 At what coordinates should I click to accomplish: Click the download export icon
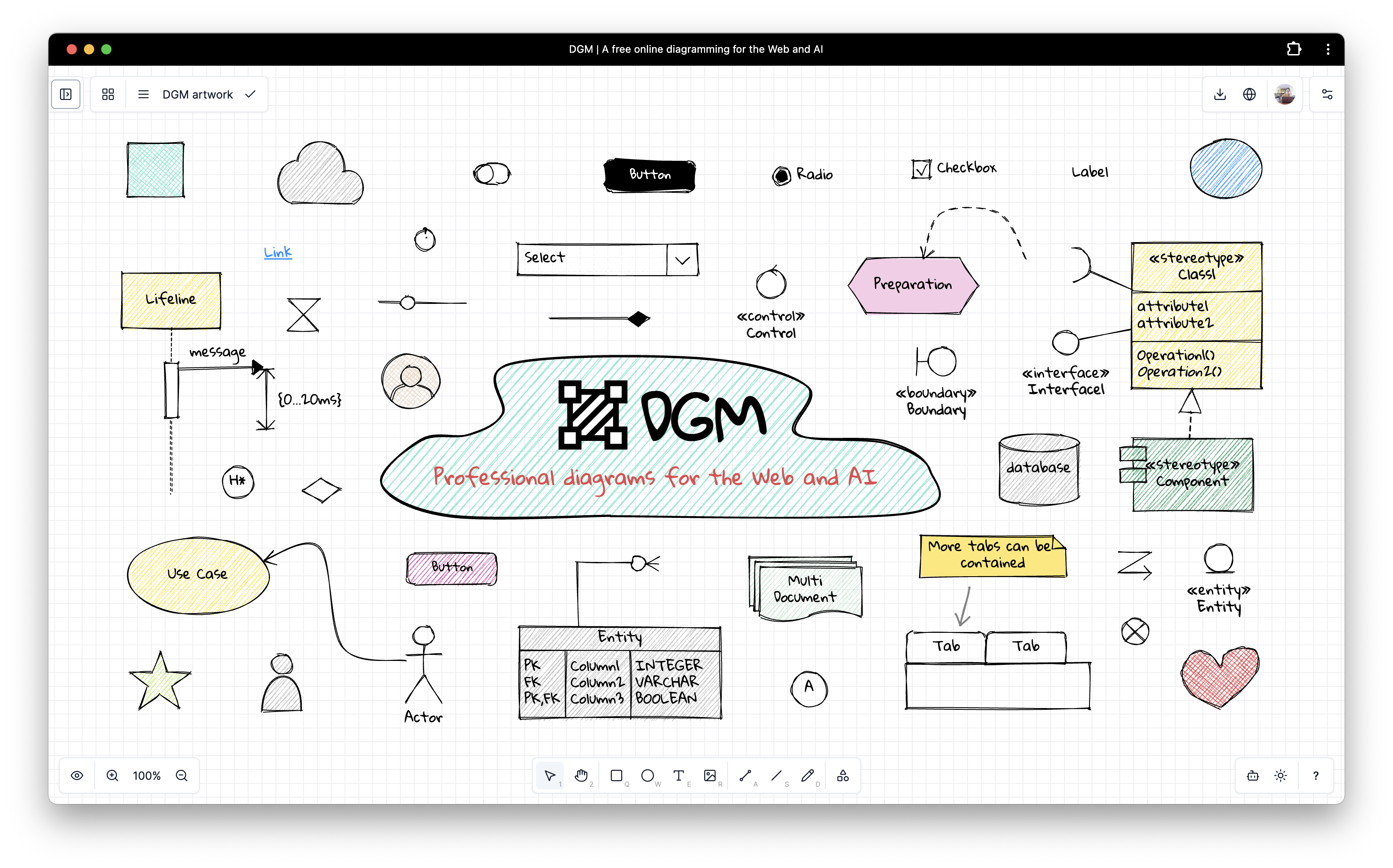tap(1220, 94)
